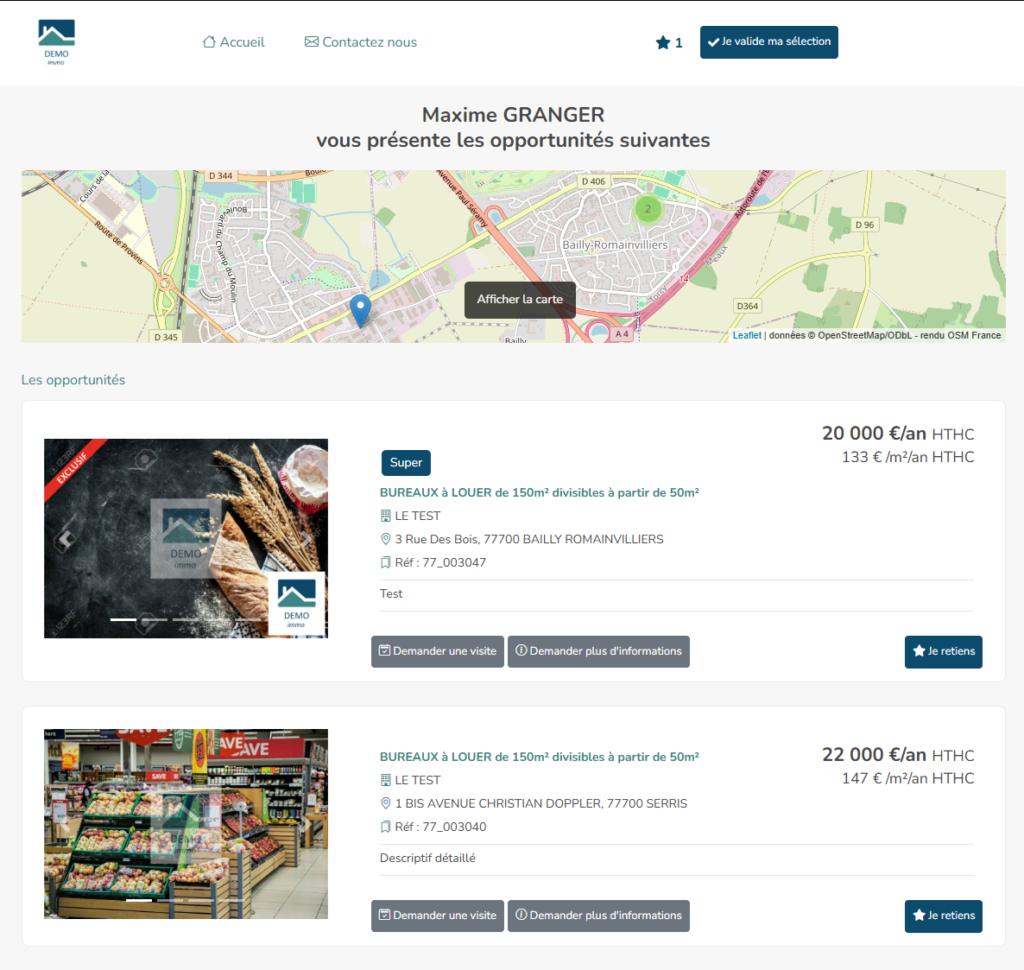Ask more information on listing 77_003047
This screenshot has width=1024, height=970.
click(x=598, y=651)
